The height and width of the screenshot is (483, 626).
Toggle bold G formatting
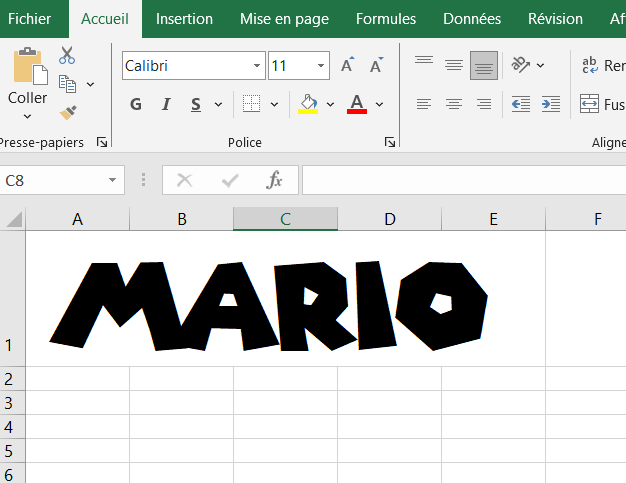tap(136, 104)
